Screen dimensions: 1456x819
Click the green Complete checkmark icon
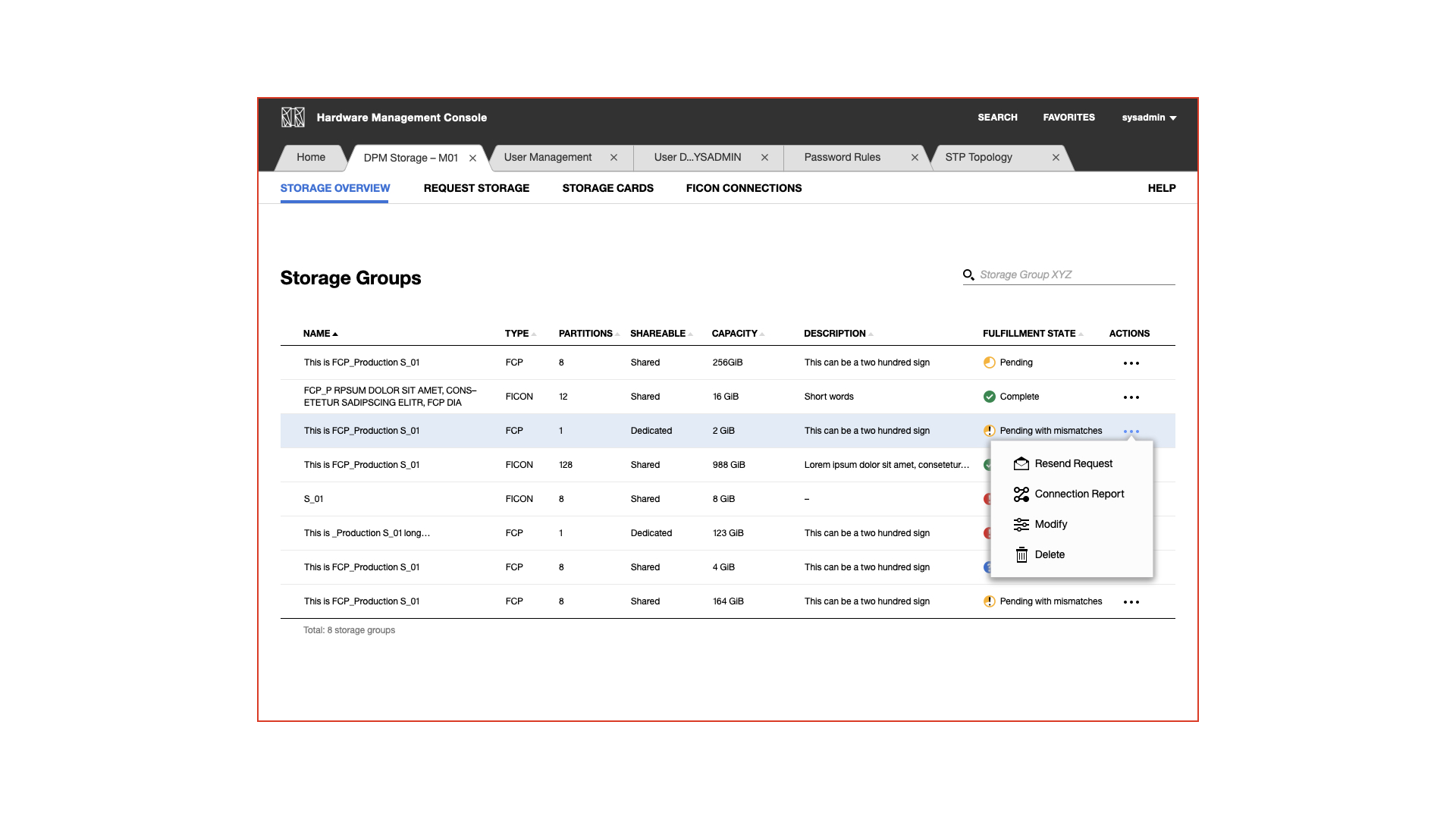point(989,396)
